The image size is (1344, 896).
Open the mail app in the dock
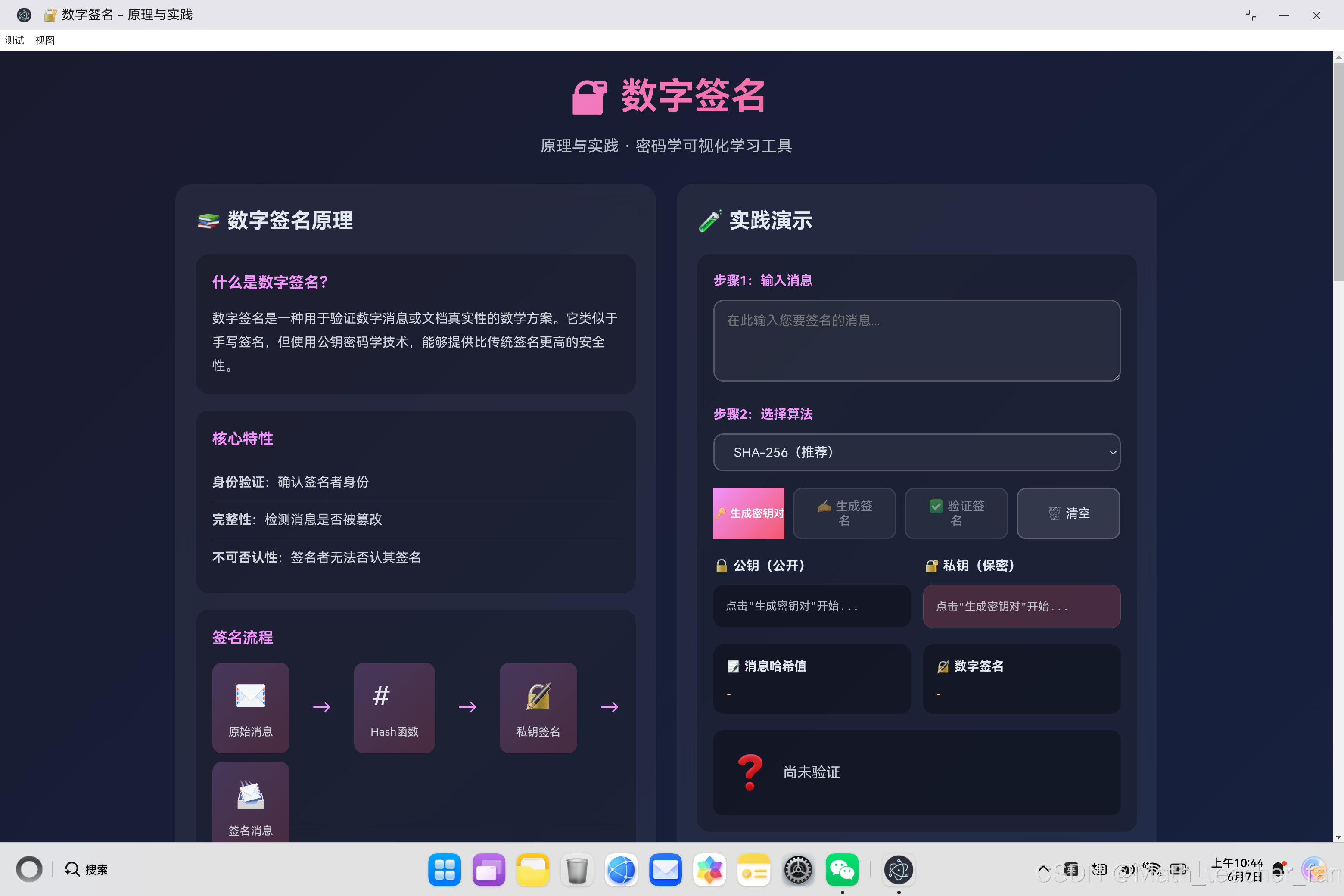point(665,870)
